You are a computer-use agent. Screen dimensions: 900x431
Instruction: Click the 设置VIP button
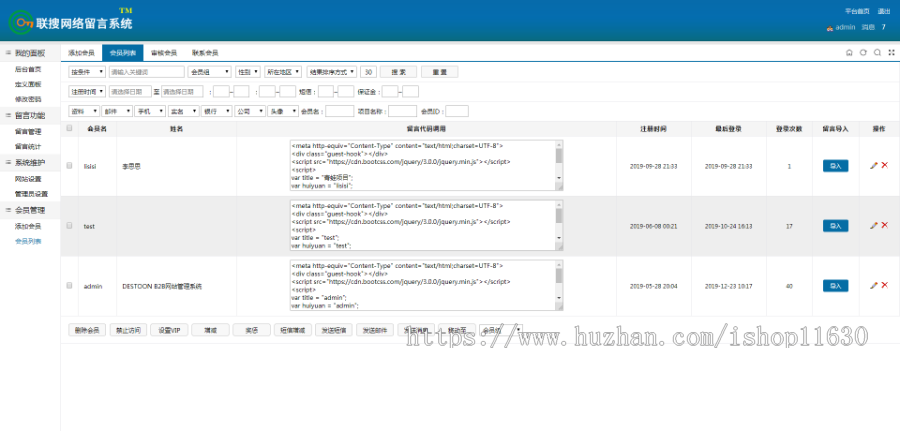coord(169,330)
